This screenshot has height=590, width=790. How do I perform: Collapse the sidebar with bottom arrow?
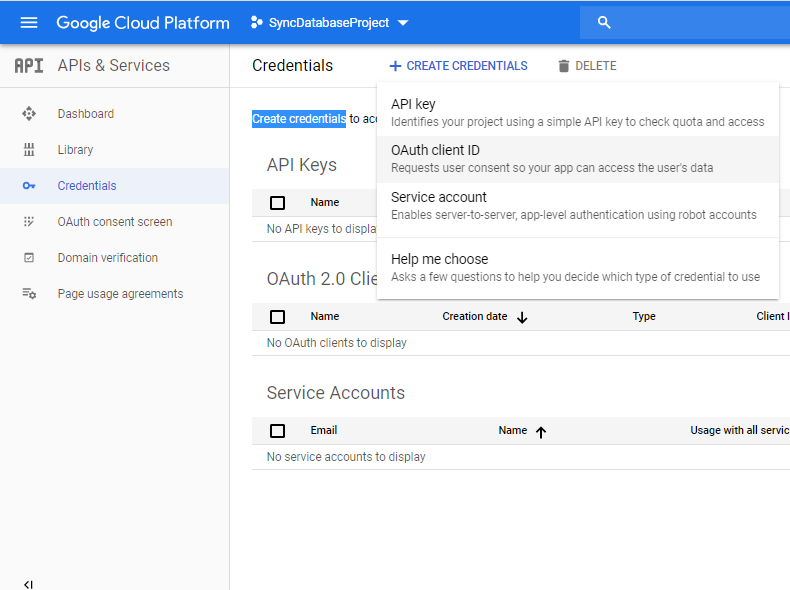(28, 584)
